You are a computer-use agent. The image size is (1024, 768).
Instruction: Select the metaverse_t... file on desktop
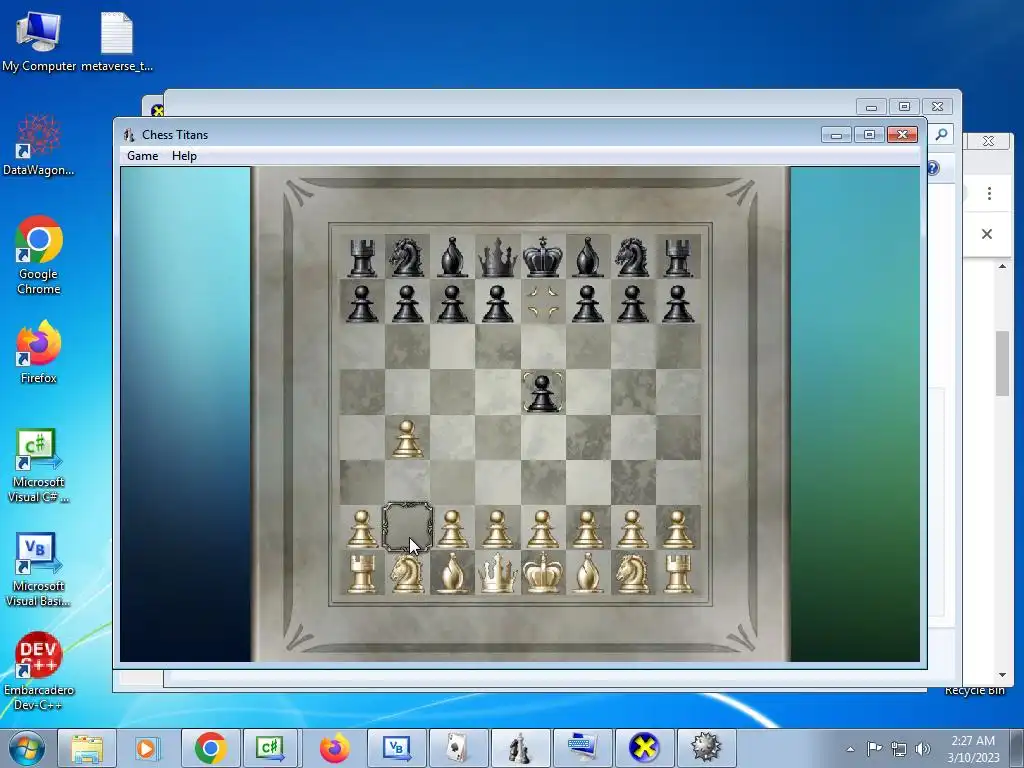[x=117, y=42]
